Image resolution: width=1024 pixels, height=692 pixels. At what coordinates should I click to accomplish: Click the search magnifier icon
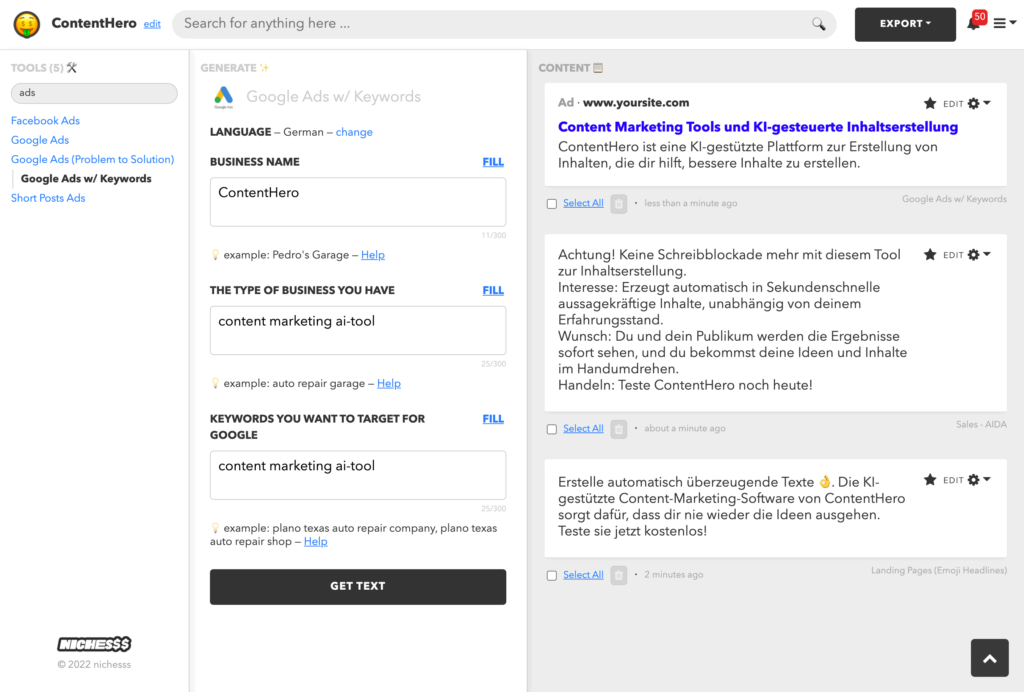818,24
